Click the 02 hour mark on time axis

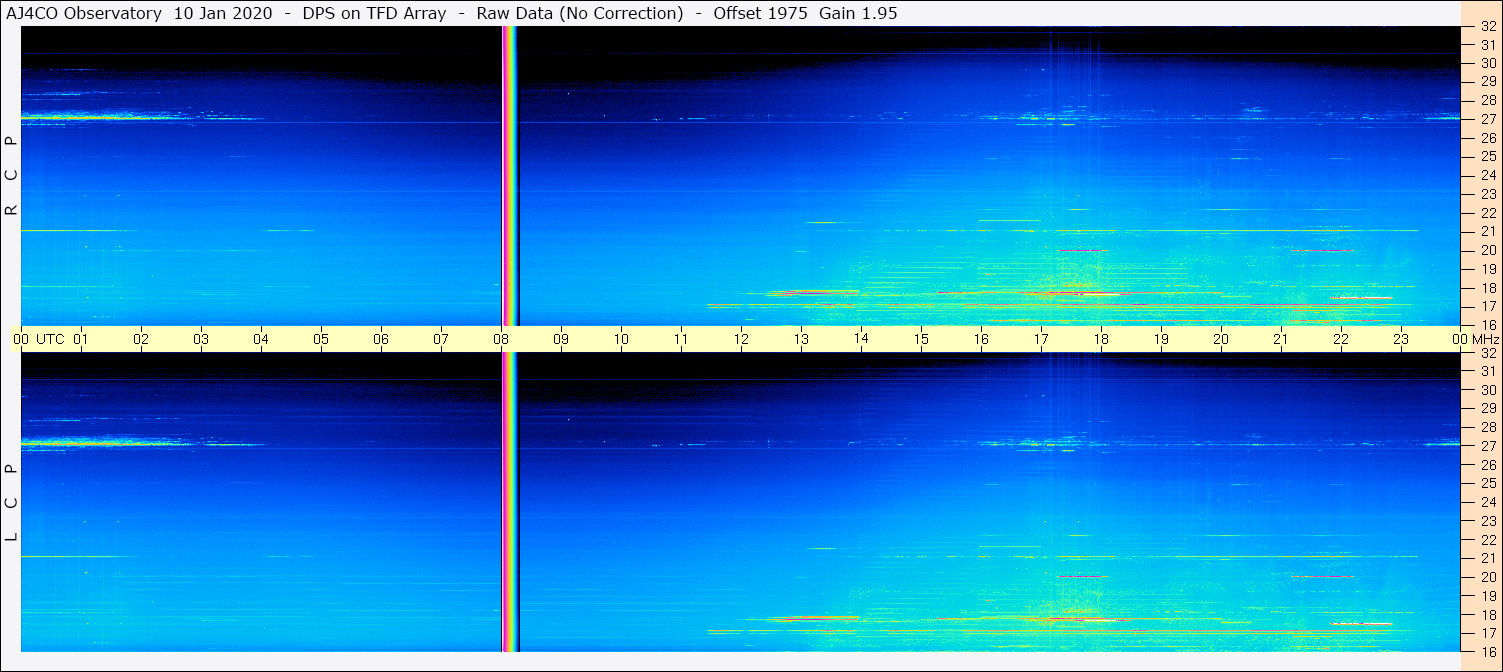(141, 339)
